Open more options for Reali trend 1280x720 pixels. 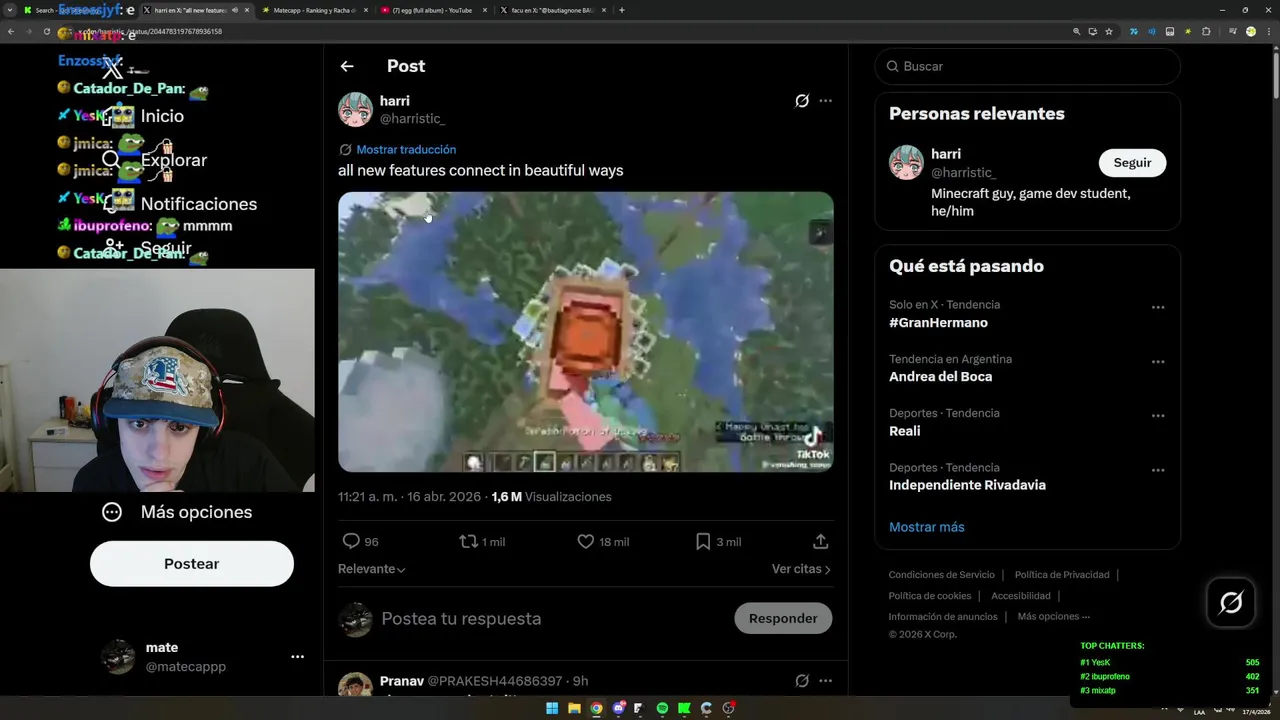tap(1158, 416)
